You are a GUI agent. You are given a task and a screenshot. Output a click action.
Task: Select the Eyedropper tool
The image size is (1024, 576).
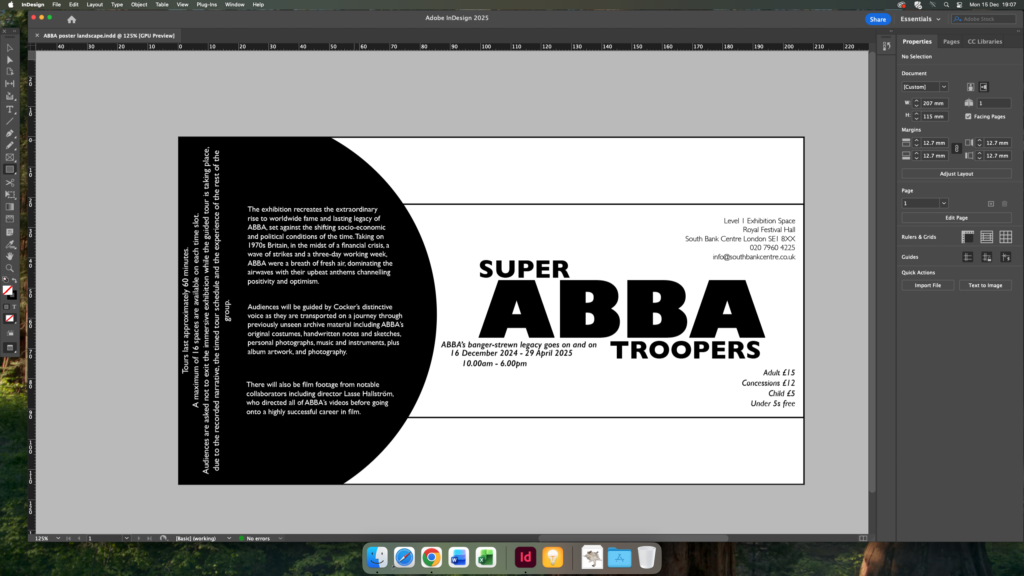(10, 244)
